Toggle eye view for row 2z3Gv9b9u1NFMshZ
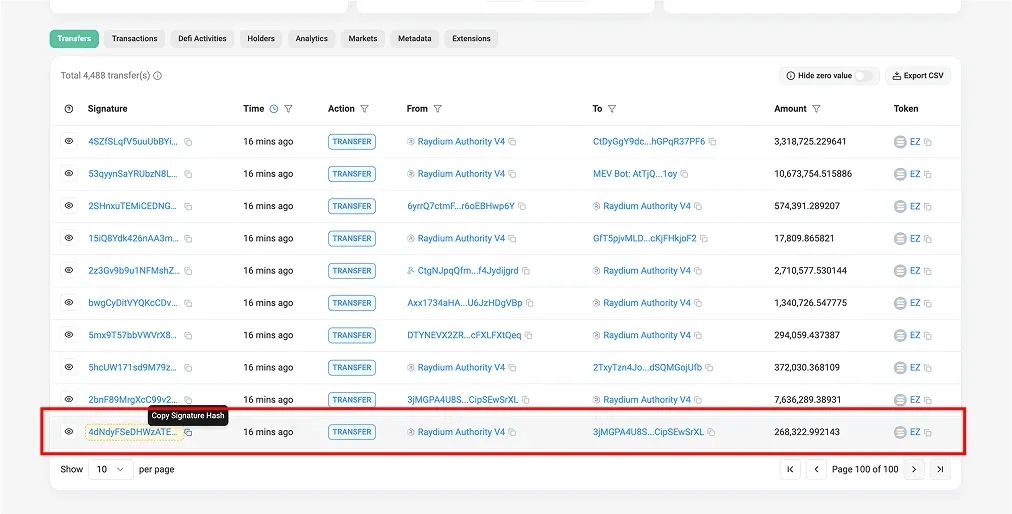 (x=69, y=270)
